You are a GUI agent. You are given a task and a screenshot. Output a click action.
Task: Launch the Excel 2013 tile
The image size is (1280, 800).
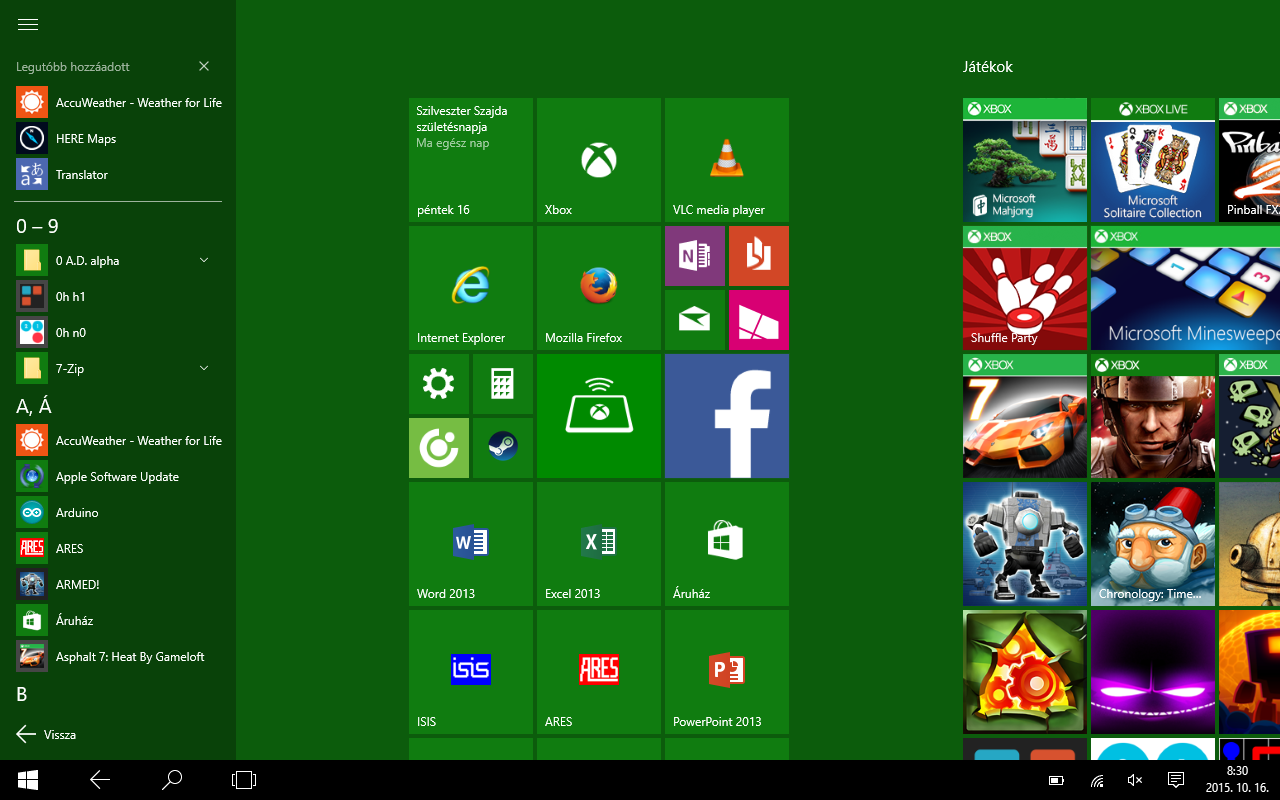tap(599, 544)
